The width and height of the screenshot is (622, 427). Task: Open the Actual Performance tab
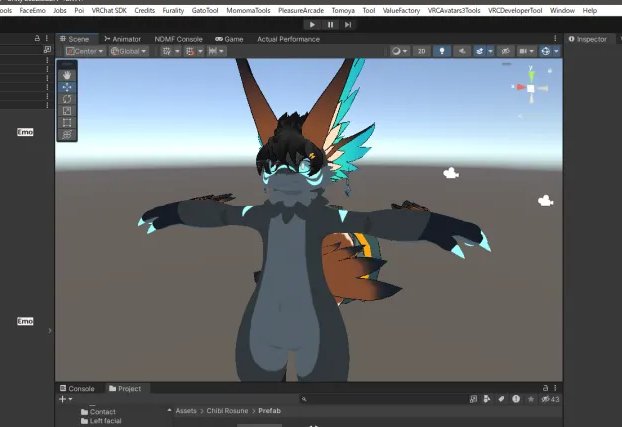[288, 39]
